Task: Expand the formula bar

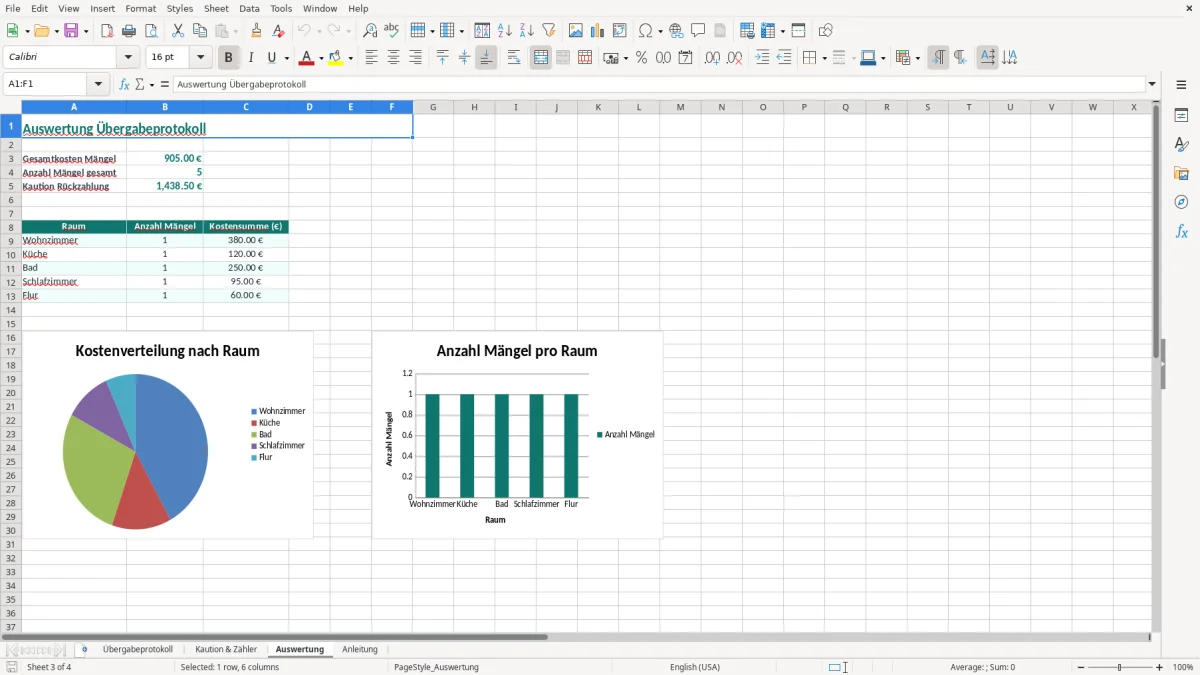Action: click(1152, 84)
